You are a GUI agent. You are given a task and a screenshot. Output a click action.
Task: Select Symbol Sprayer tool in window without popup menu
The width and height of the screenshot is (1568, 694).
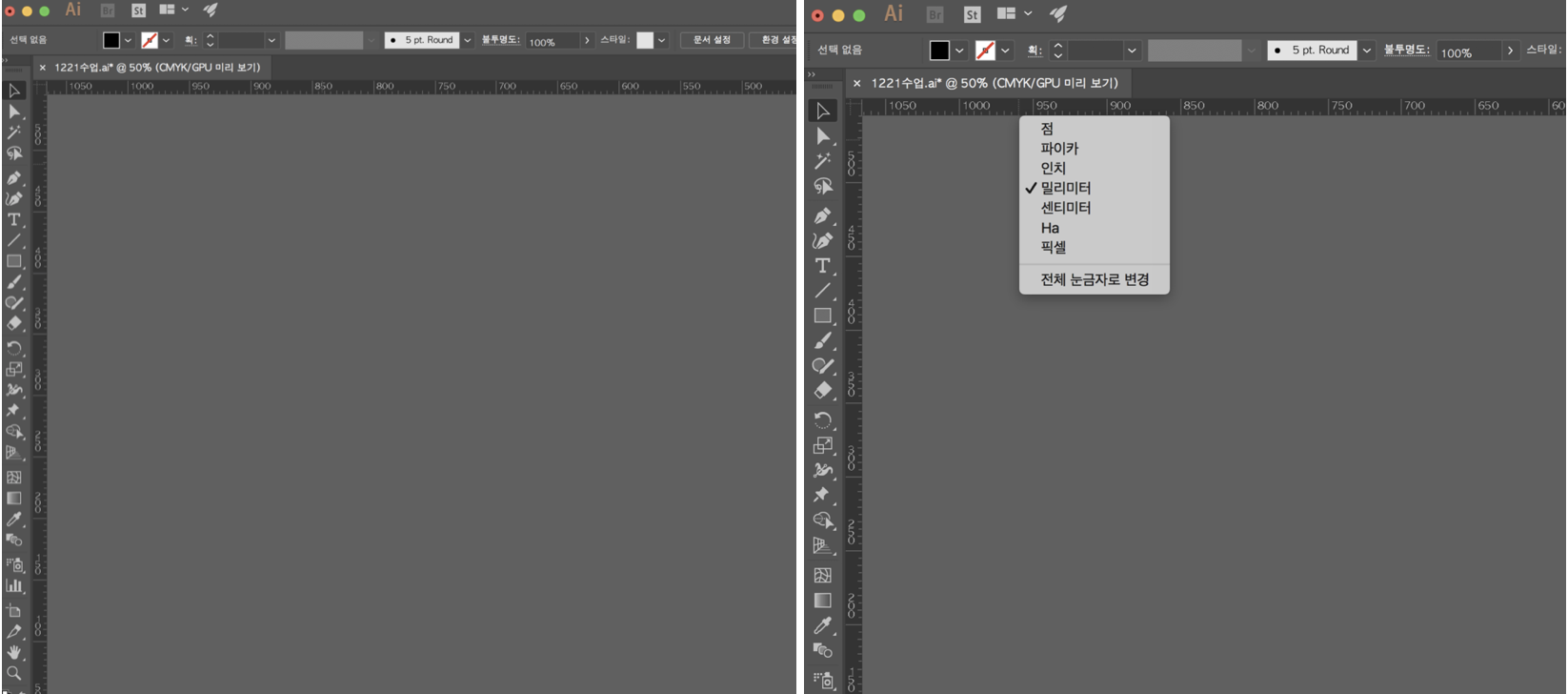(x=14, y=564)
